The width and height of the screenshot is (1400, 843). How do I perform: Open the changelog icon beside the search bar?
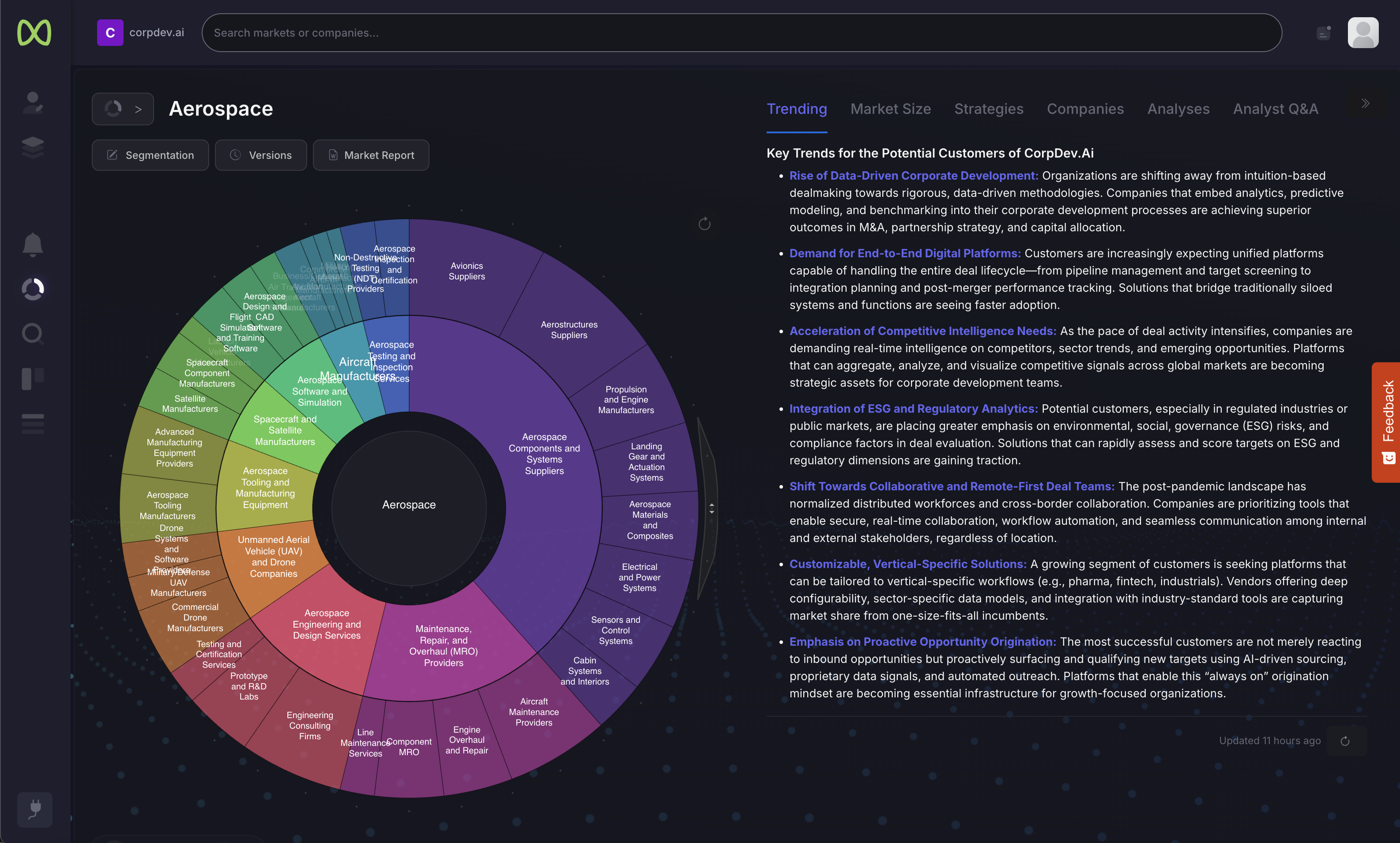pyautogui.click(x=1323, y=33)
